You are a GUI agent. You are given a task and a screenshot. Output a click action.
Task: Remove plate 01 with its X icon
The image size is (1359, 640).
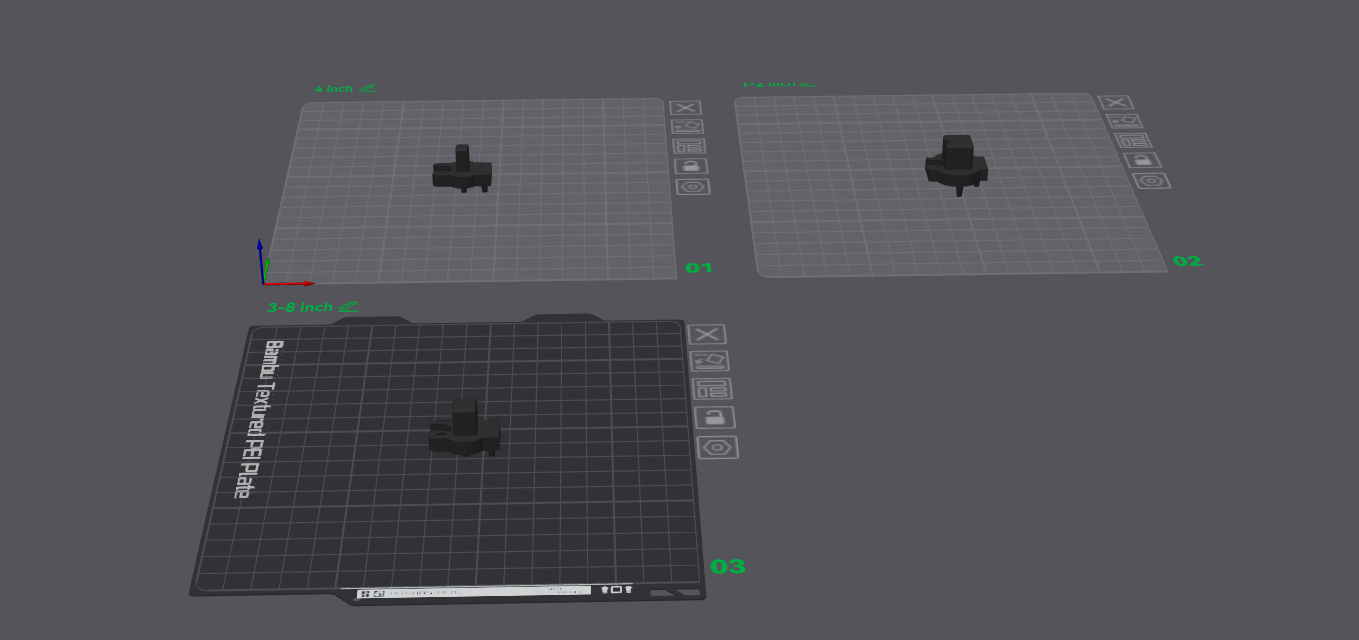tap(685, 108)
